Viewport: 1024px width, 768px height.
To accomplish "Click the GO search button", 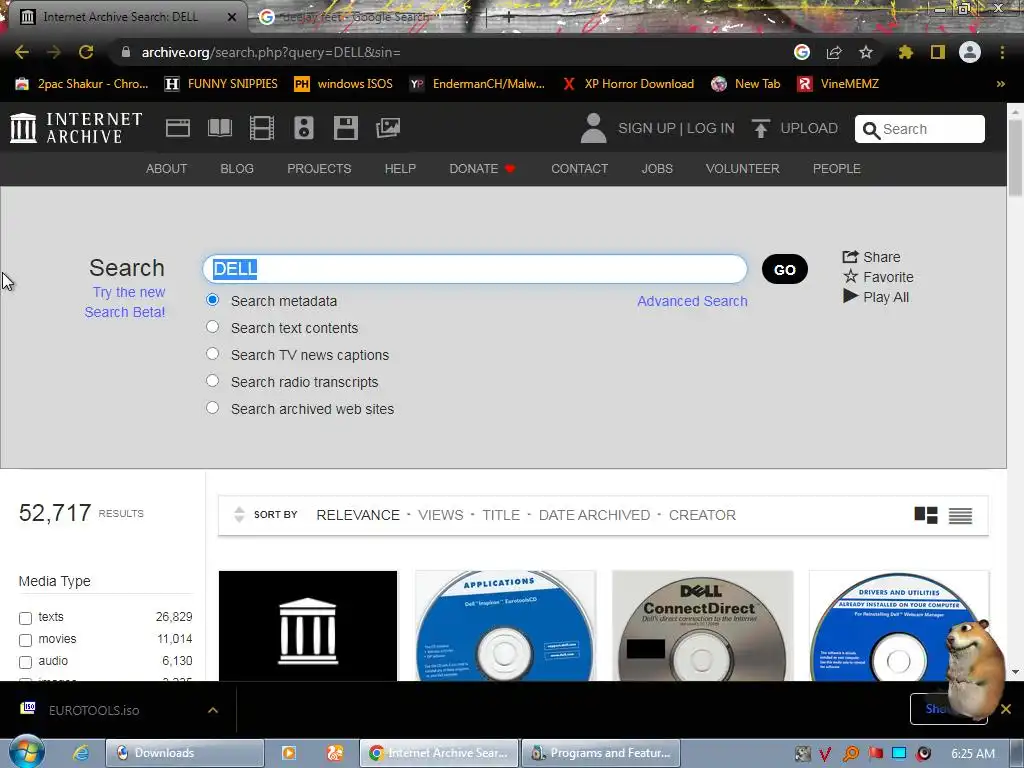I will pos(785,270).
